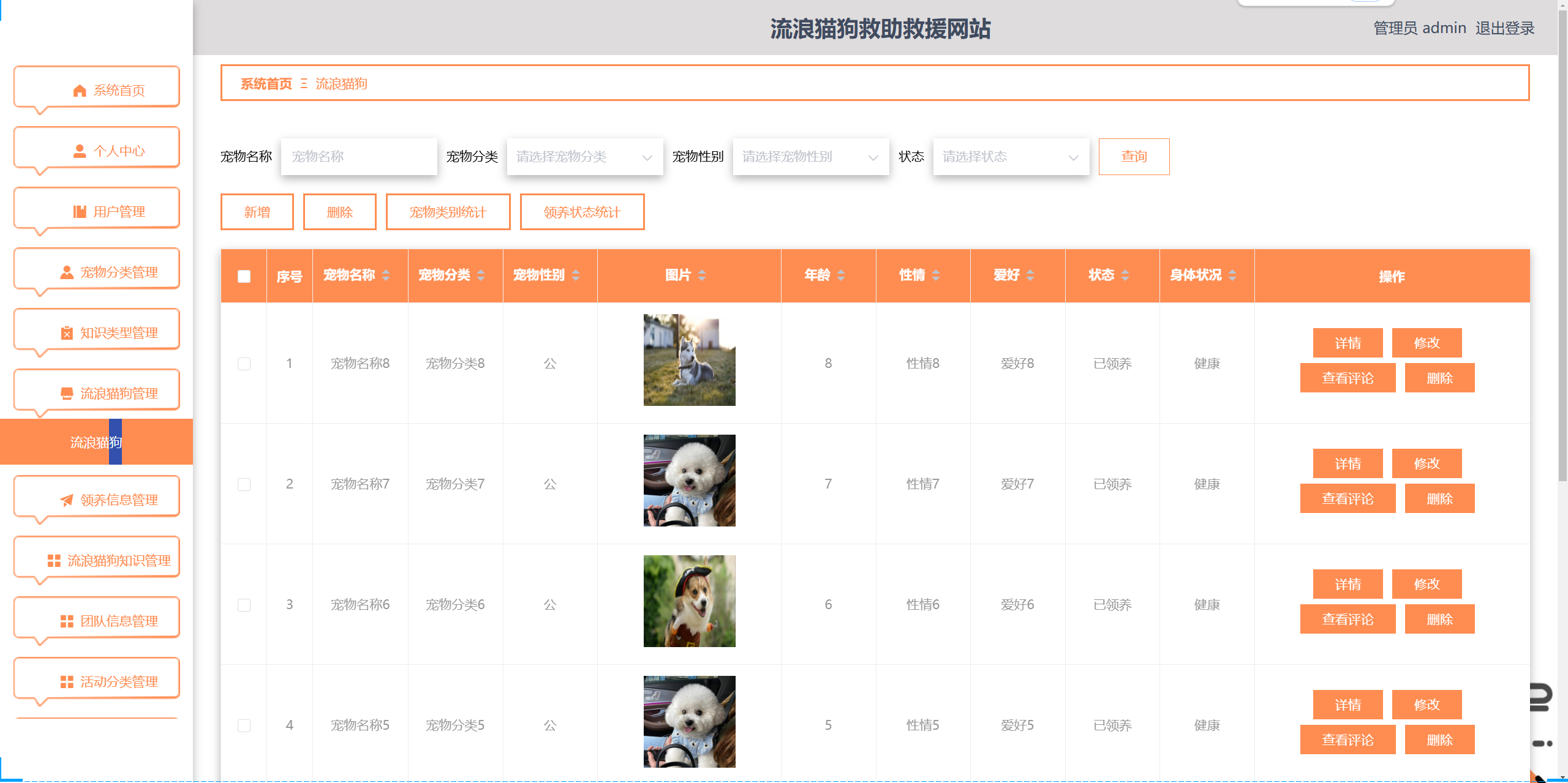Check the checkbox for 宠物名称8 row
Image resolution: width=1568 pixels, height=783 pixels.
(243, 363)
